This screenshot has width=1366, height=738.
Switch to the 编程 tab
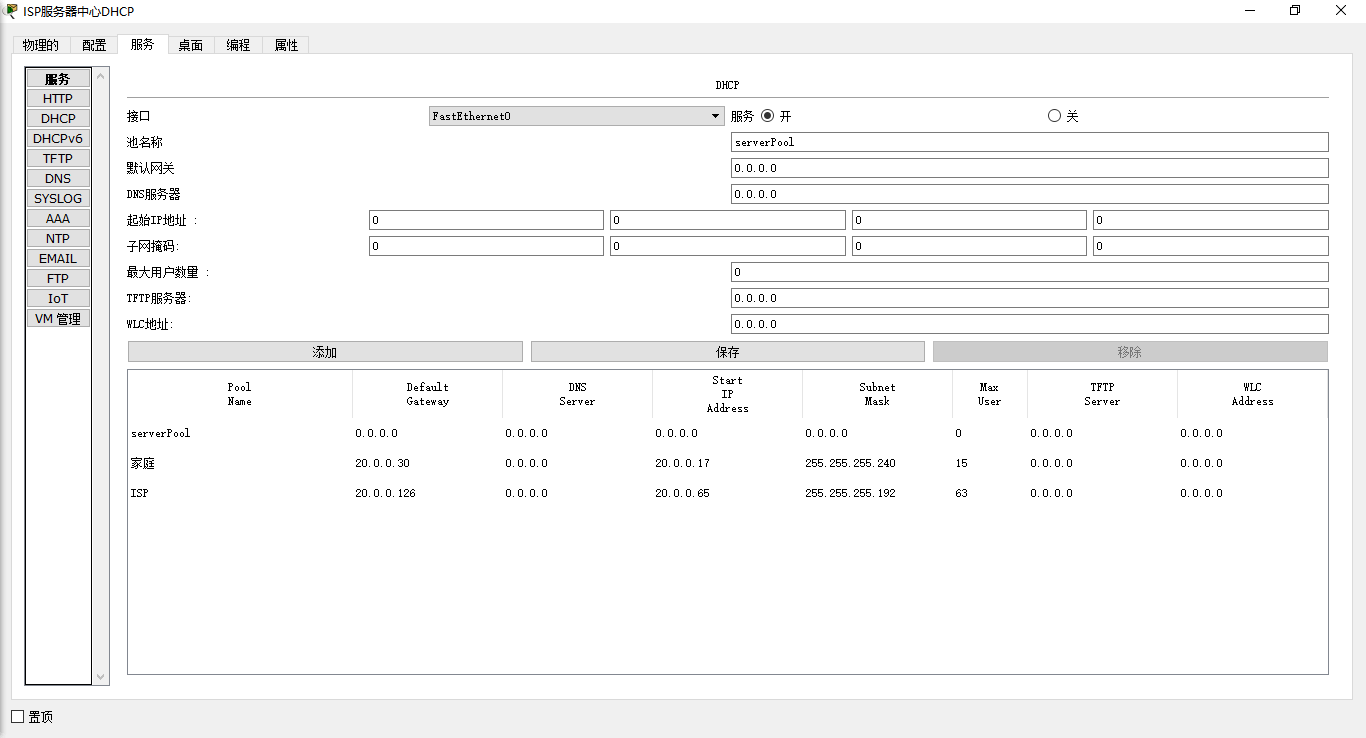[238, 45]
